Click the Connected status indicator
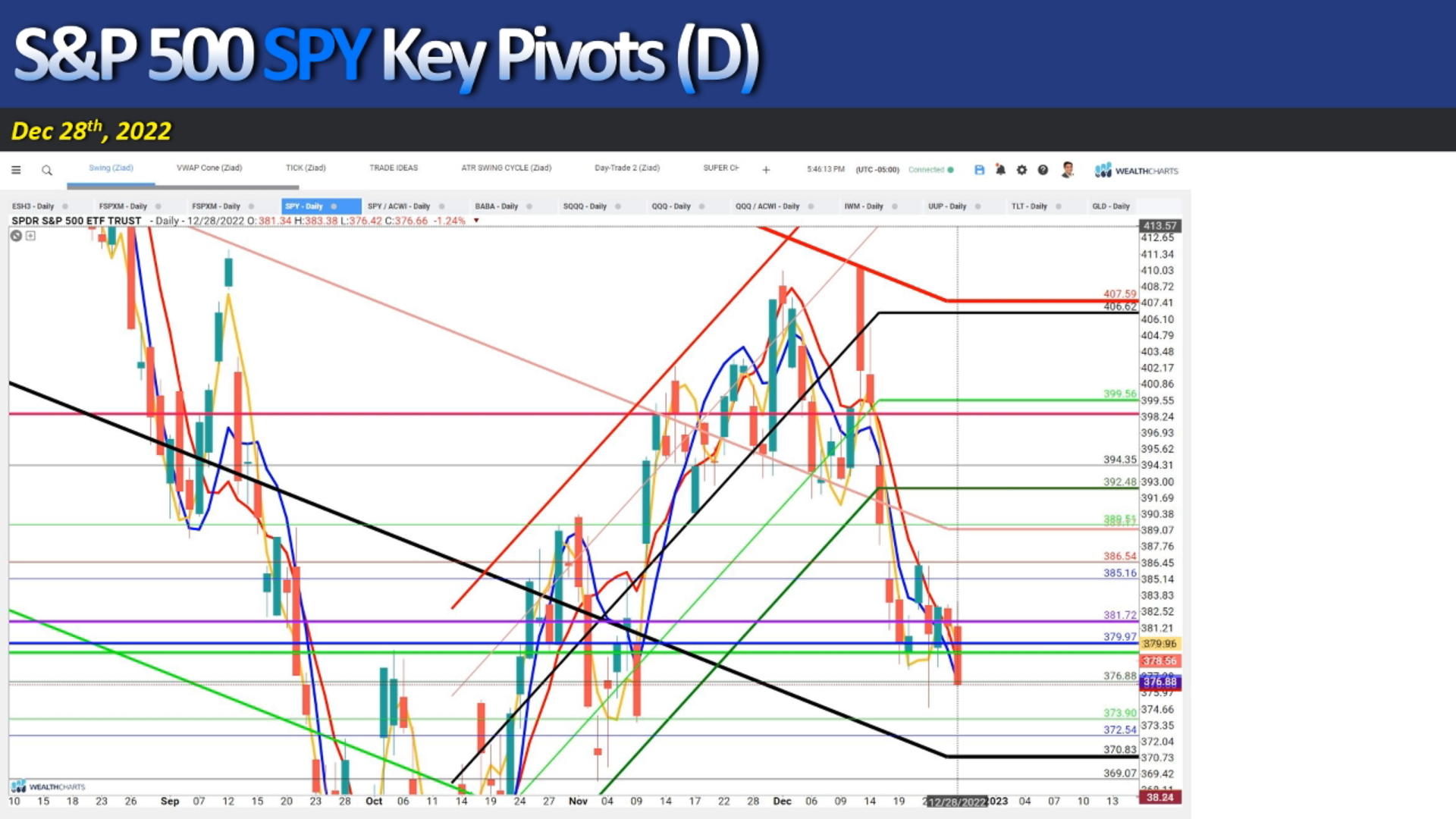The width and height of the screenshot is (1456, 819). click(x=930, y=170)
